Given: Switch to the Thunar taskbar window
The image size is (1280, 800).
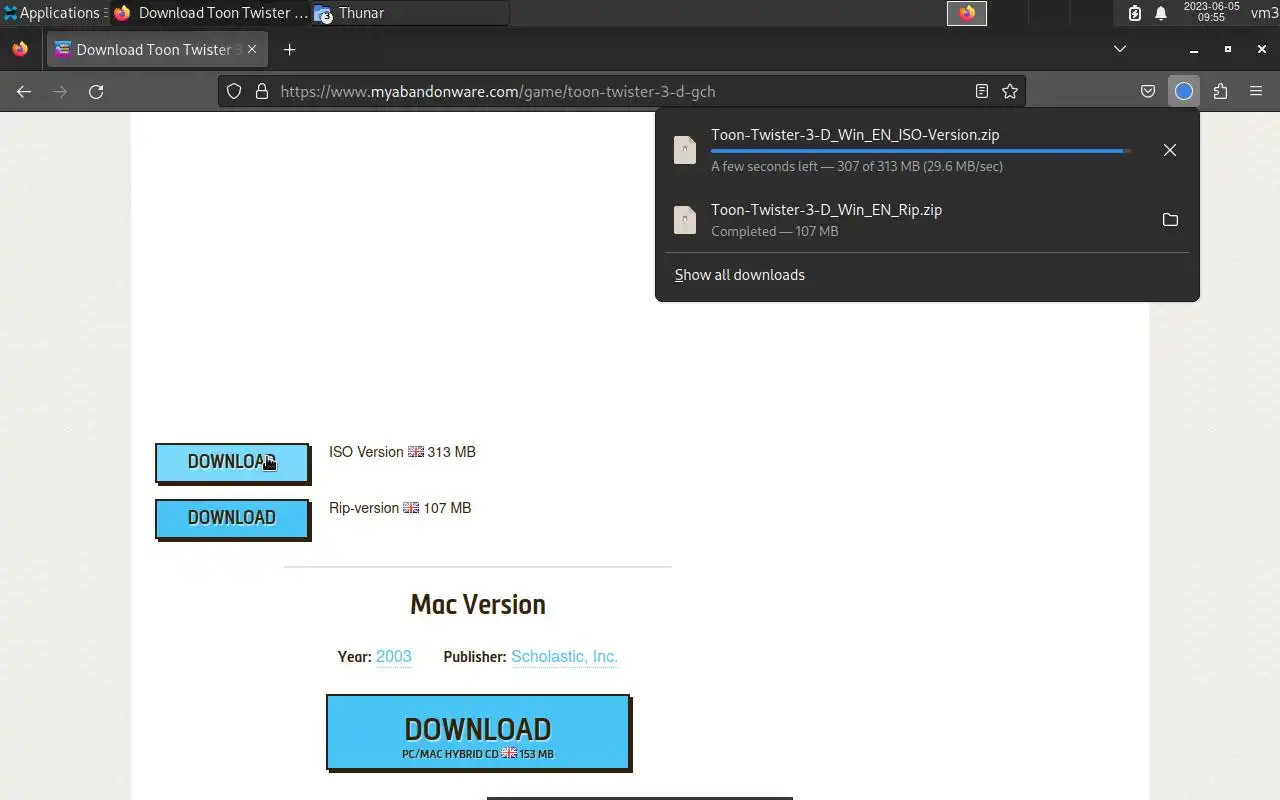Looking at the screenshot, I should pyautogui.click(x=410, y=13).
